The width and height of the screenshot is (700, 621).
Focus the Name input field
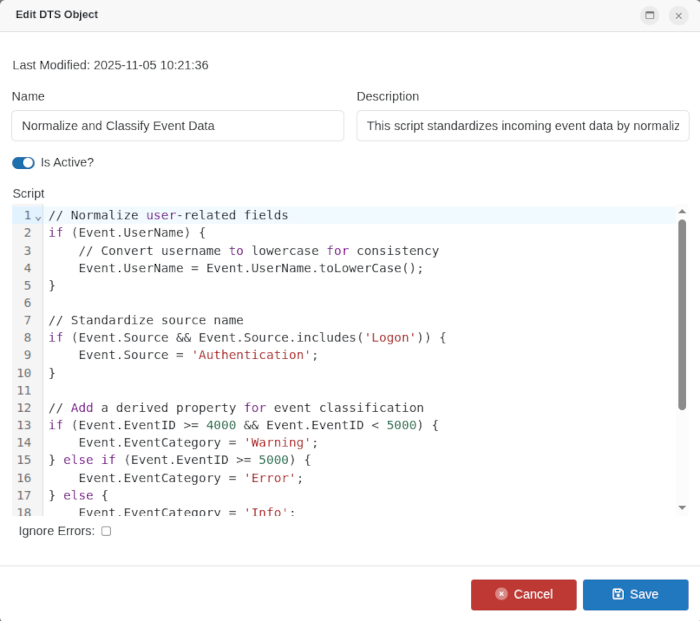177,126
